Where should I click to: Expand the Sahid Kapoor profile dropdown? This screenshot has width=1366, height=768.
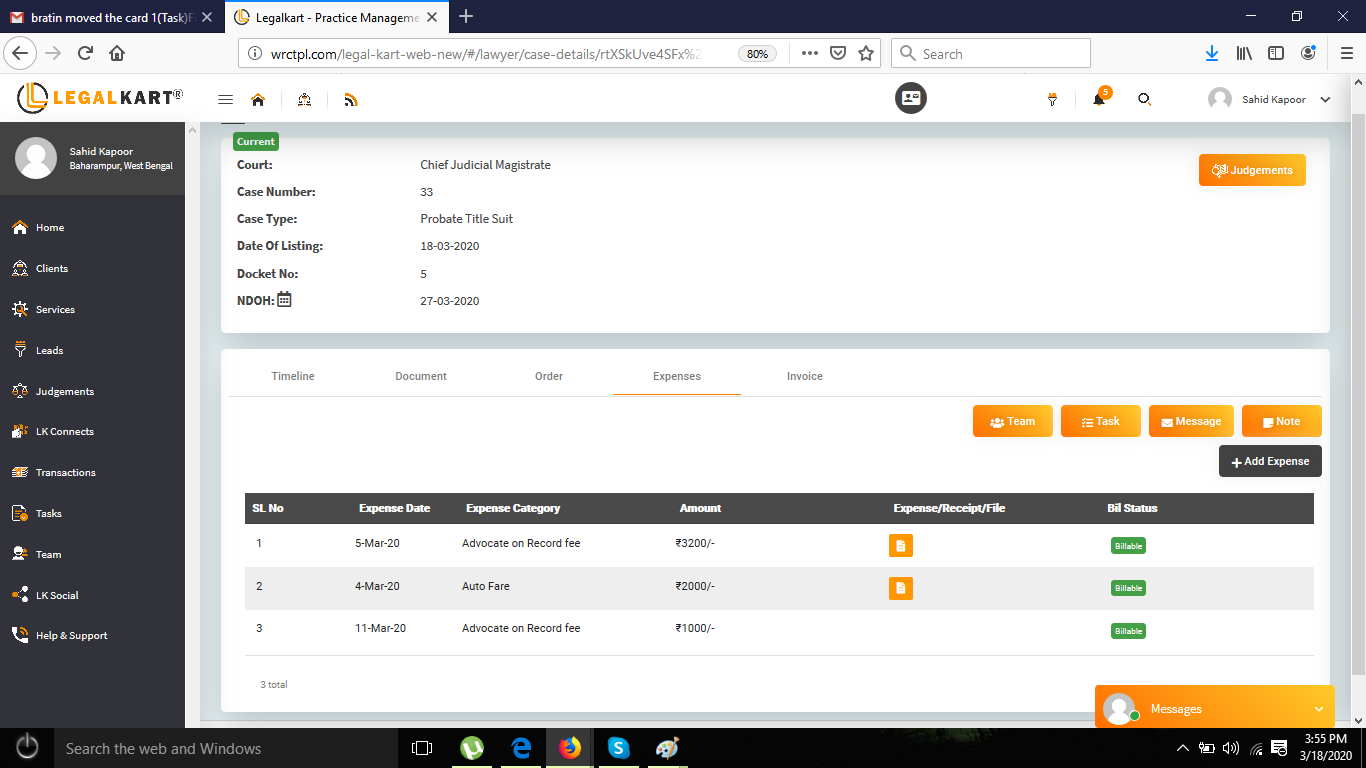click(x=1325, y=100)
